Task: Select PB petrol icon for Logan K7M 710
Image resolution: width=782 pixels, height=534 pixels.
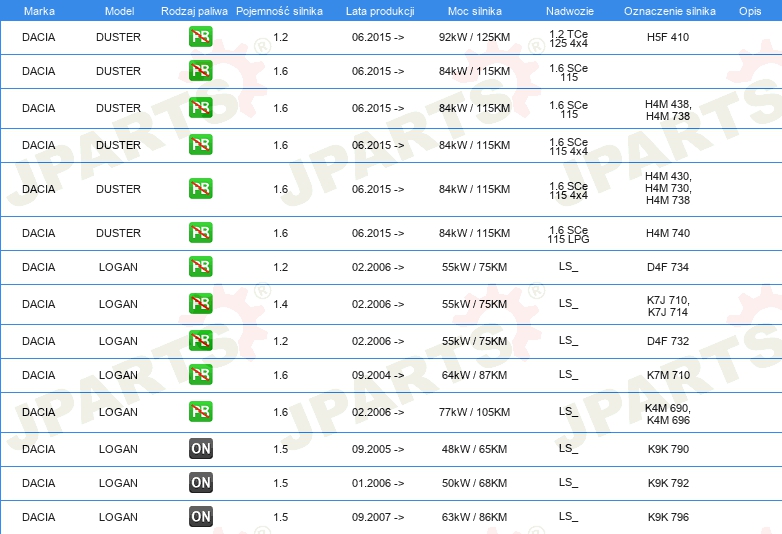Action: point(200,374)
